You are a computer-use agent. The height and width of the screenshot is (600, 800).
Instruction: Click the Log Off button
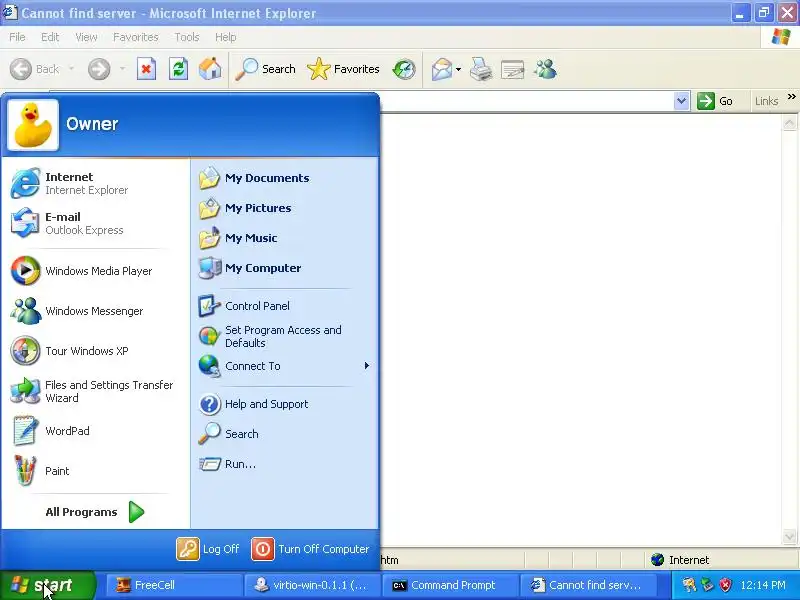[208, 549]
